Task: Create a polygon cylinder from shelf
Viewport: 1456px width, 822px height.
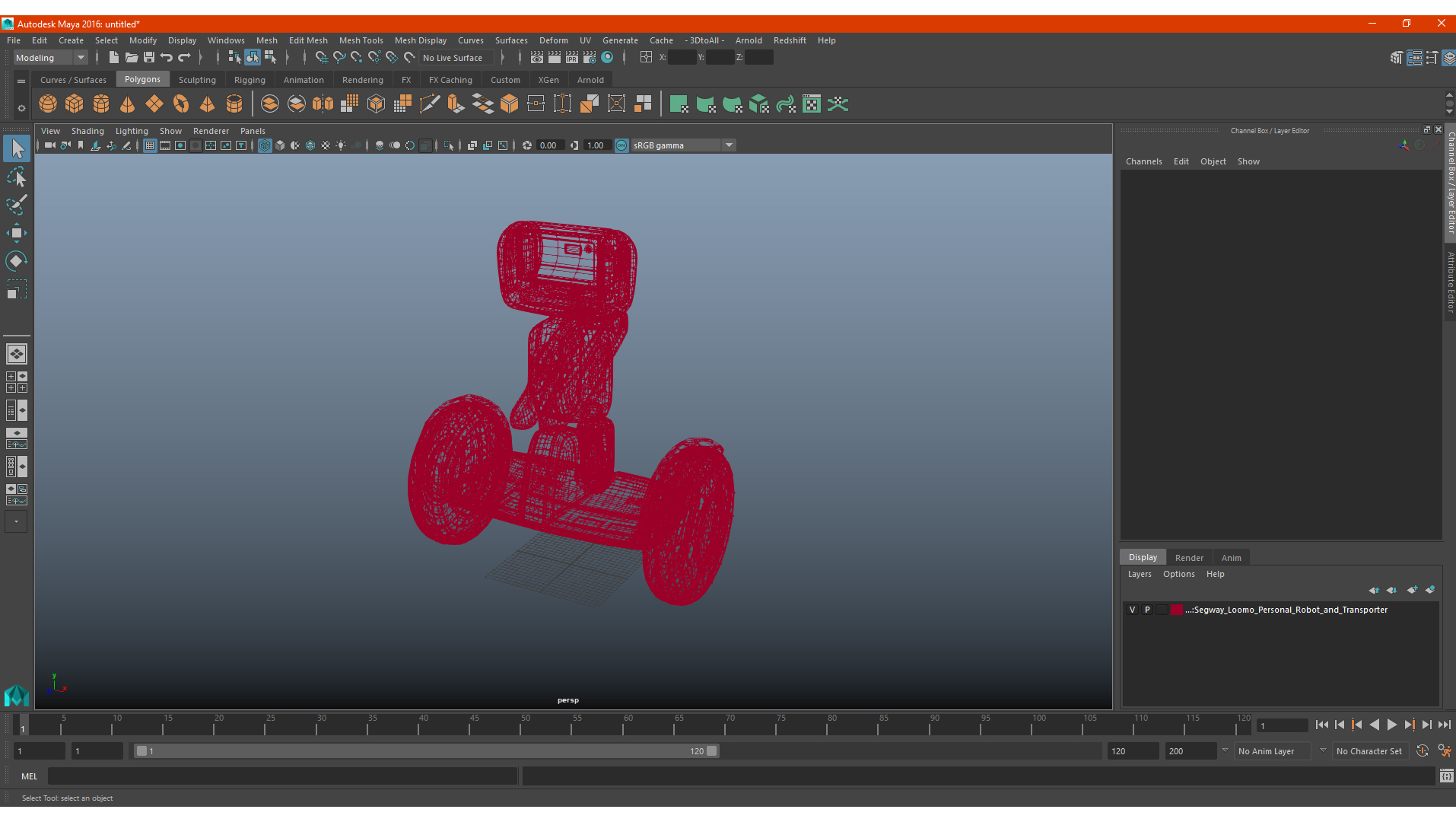Action: [101, 104]
